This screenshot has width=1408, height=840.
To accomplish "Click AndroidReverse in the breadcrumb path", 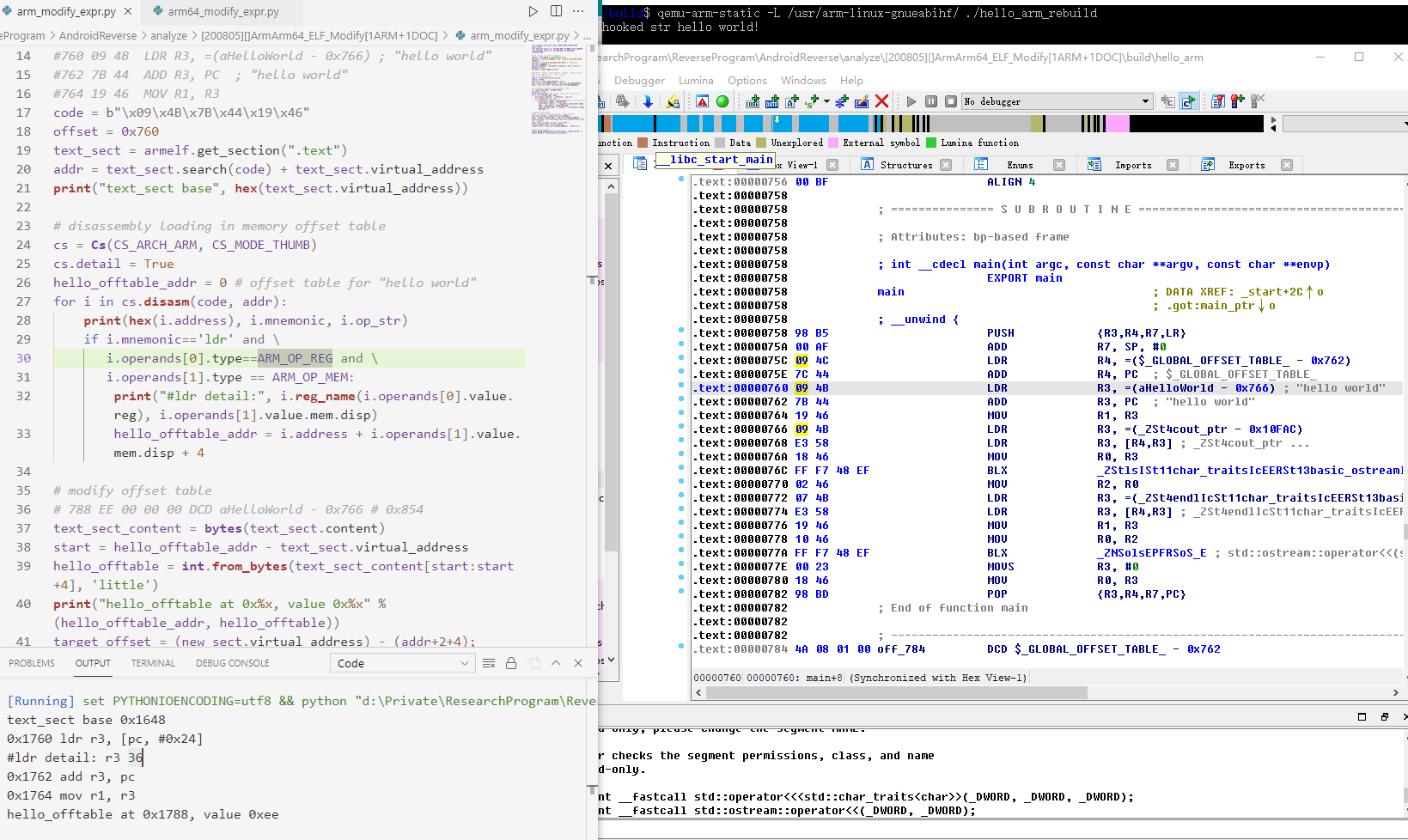I will coord(98,35).
